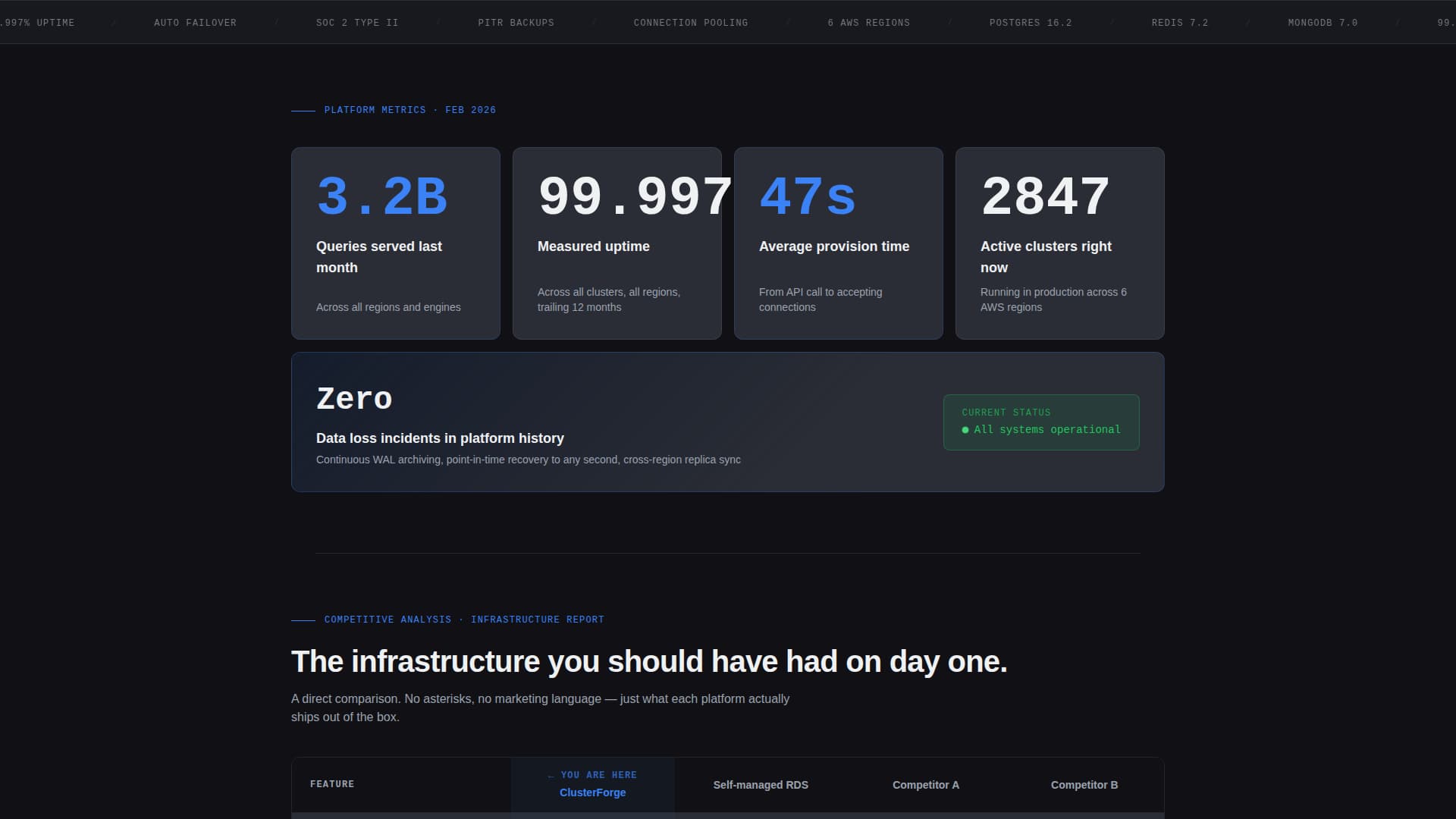Click Active clusters right now label
The height and width of the screenshot is (819, 1456).
[1046, 257]
